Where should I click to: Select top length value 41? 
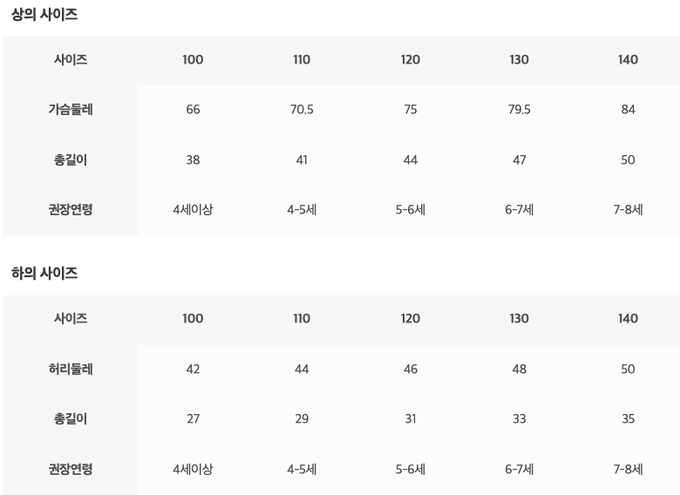302,160
